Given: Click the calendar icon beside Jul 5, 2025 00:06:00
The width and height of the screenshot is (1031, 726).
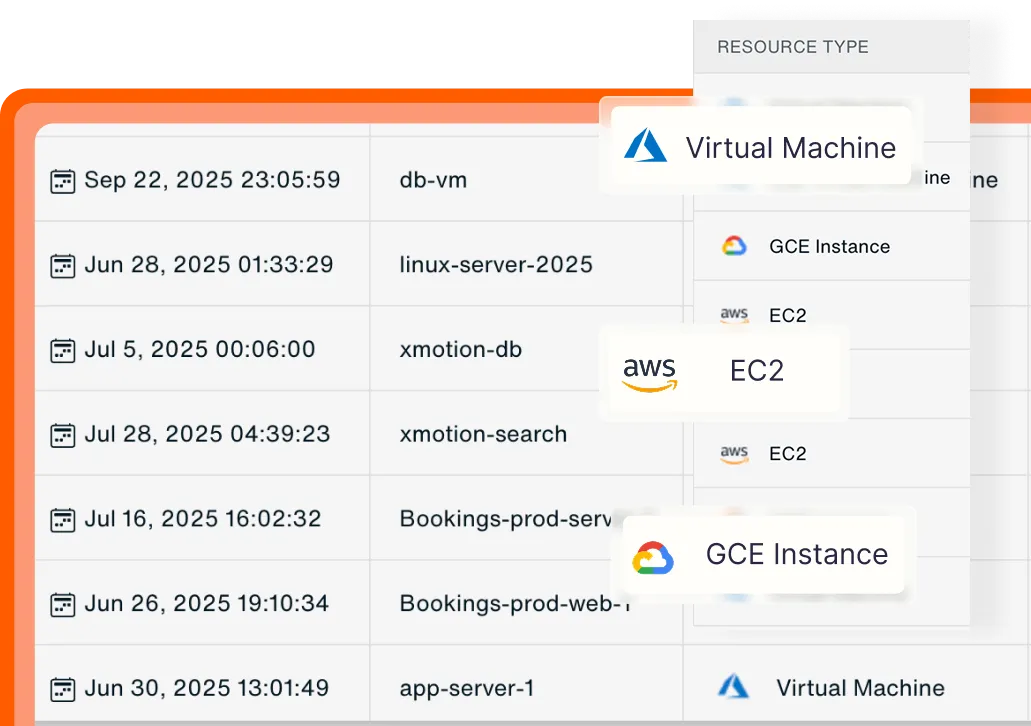Looking at the screenshot, I should pos(62,351).
